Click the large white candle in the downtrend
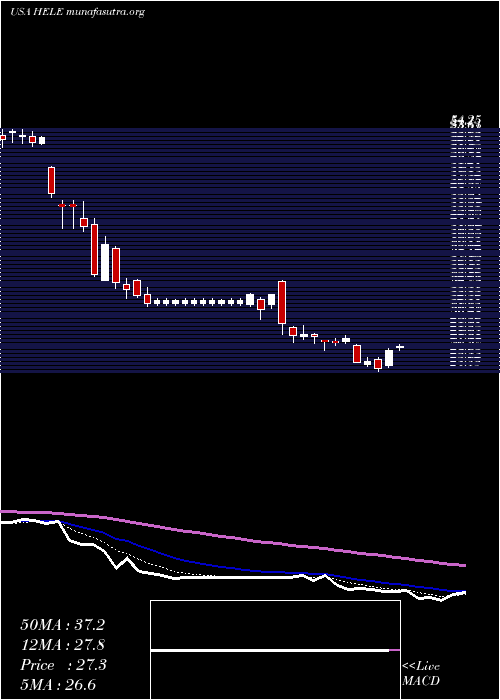 [x=105, y=260]
